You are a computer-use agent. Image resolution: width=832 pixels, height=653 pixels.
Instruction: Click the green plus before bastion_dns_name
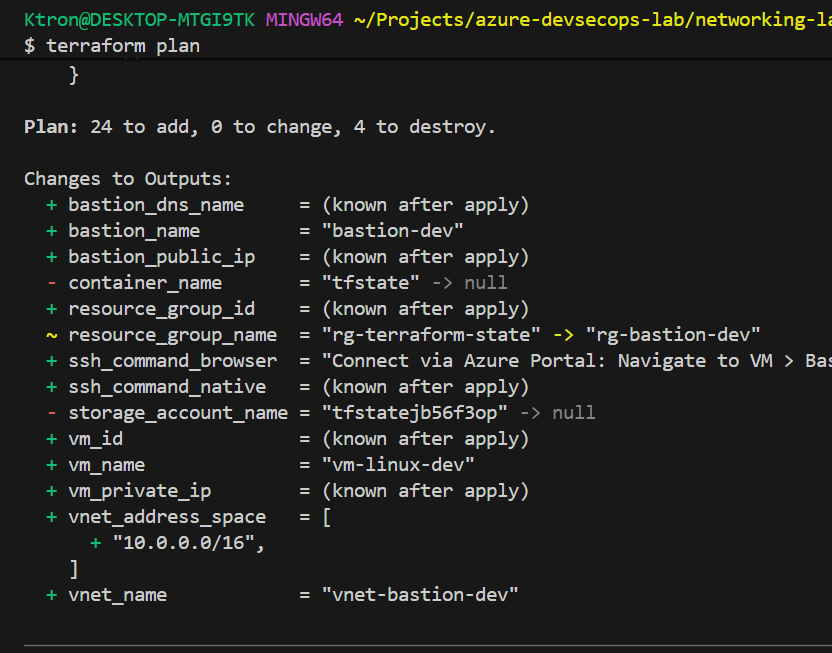click(51, 205)
